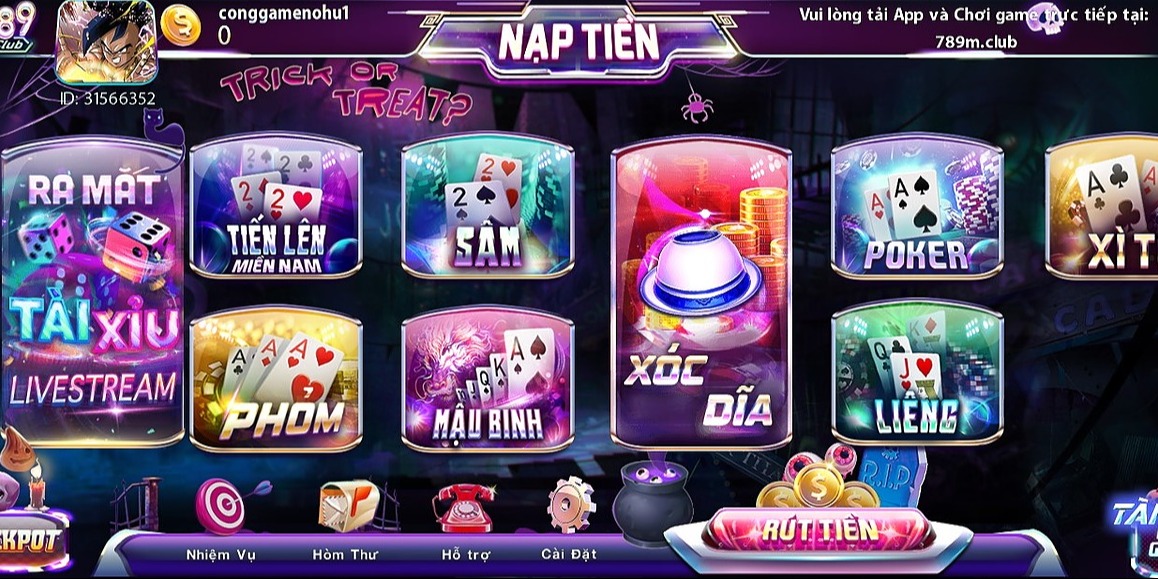Open the Liêng card game tile

click(917, 371)
